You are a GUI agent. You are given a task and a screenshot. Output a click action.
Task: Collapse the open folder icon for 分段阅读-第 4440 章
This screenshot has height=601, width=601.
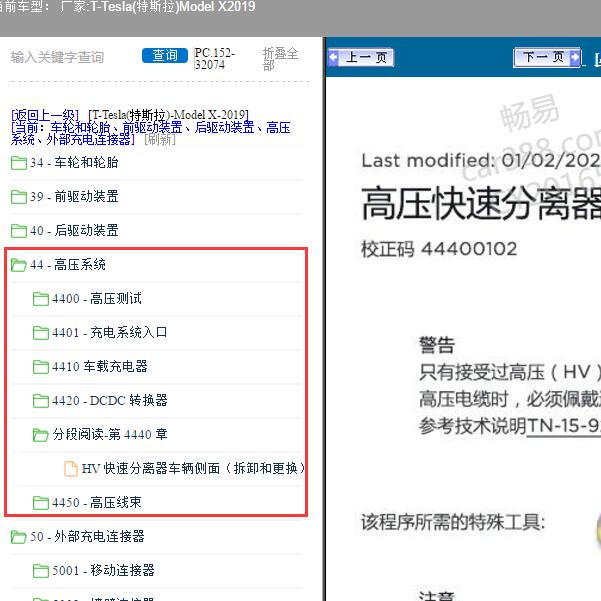click(x=41, y=435)
